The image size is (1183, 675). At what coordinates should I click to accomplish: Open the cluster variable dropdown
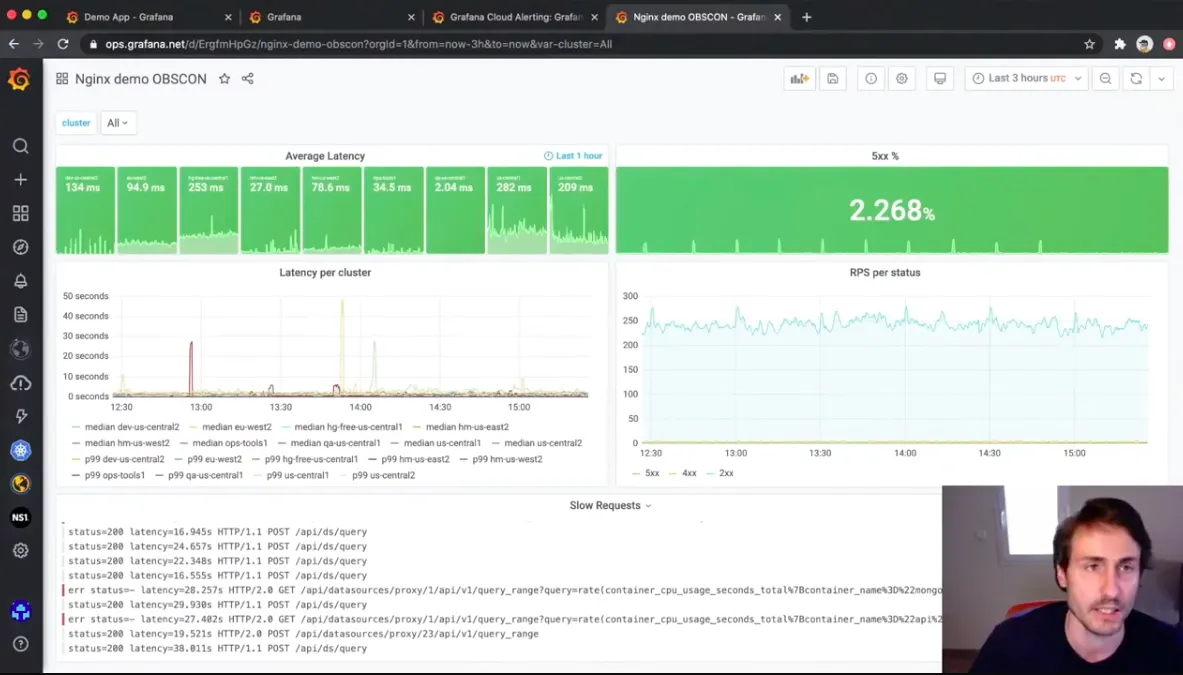(x=117, y=123)
